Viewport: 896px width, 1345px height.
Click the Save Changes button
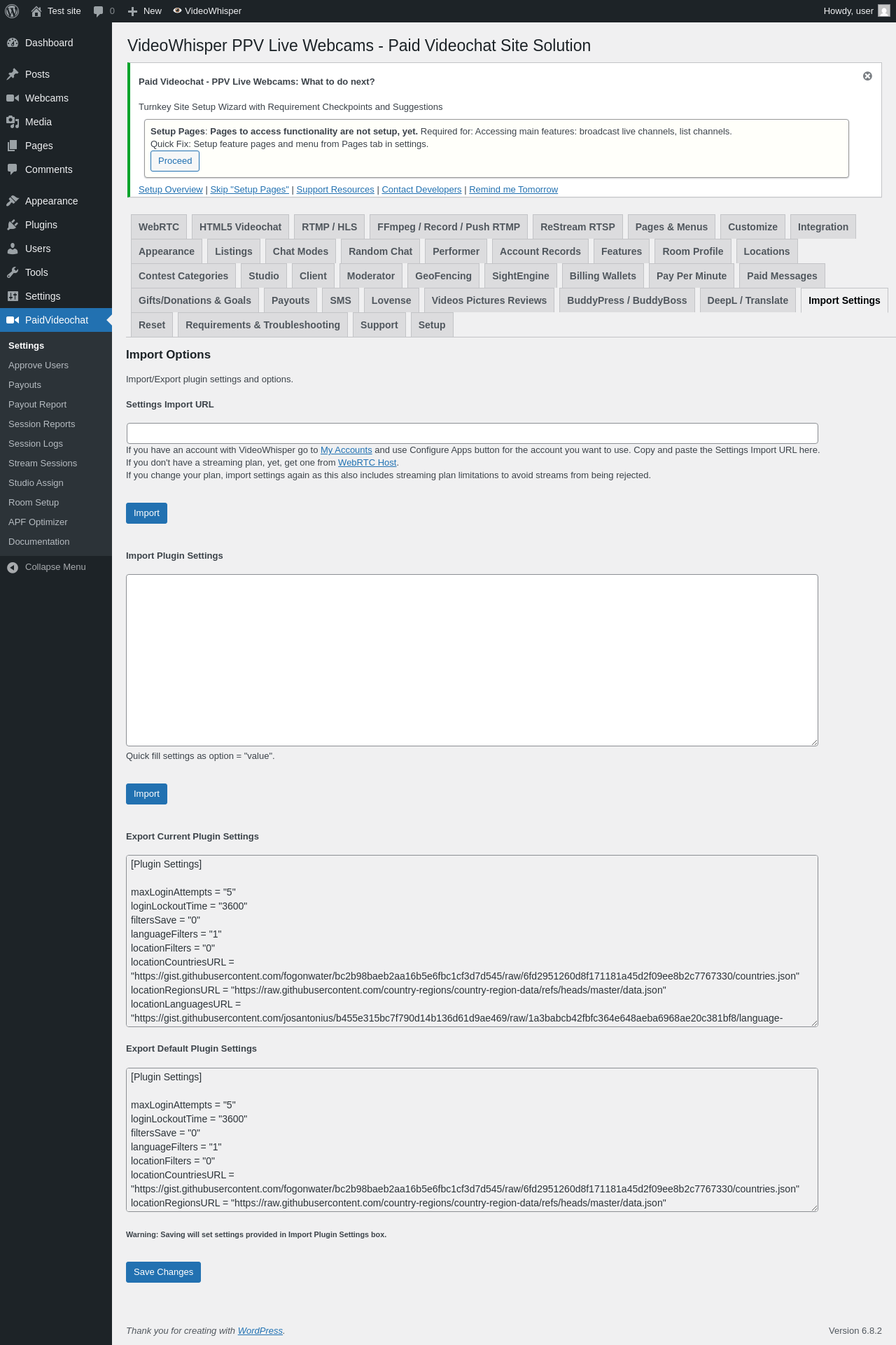[x=163, y=1272]
